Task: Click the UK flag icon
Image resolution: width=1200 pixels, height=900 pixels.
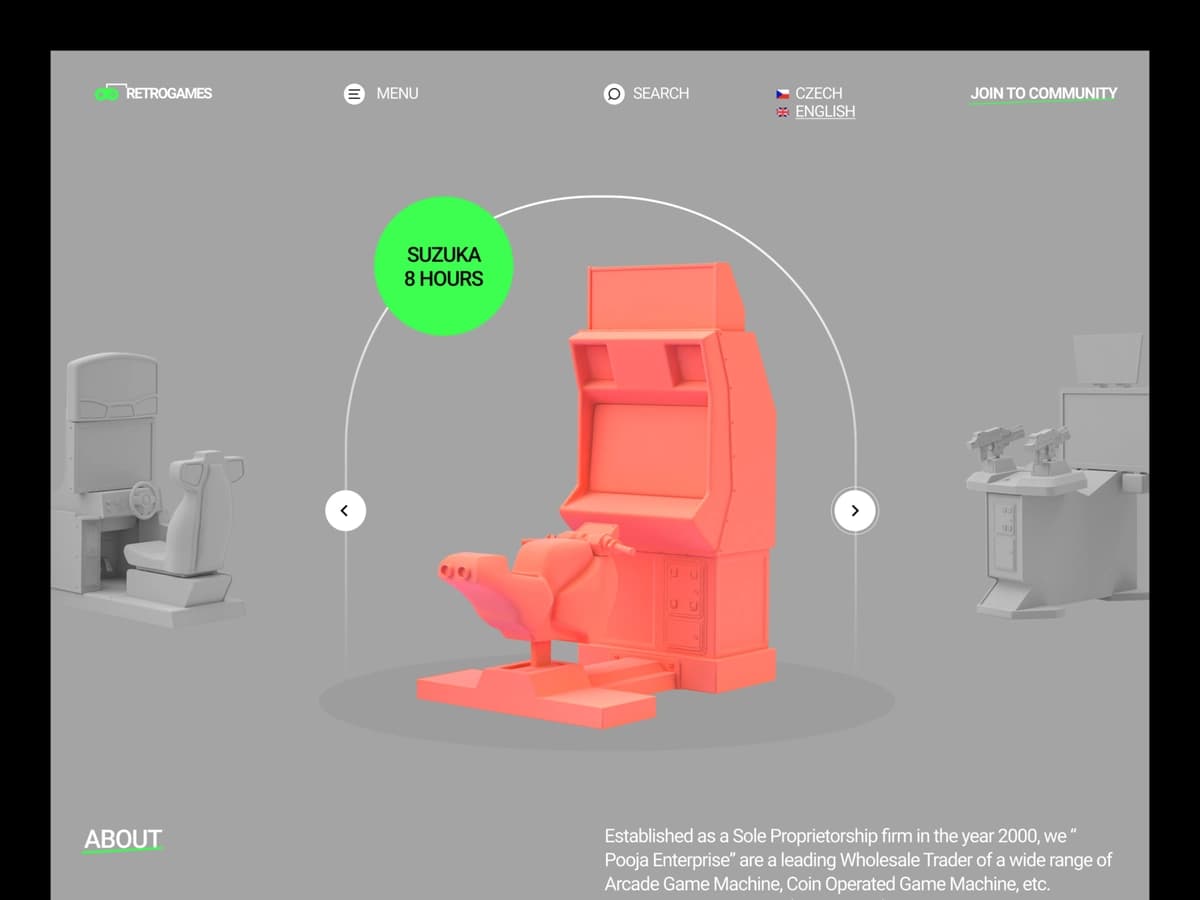Action: [783, 112]
